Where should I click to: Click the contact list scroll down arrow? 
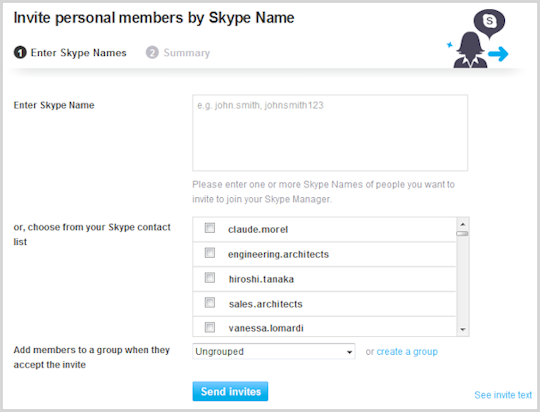(463, 330)
